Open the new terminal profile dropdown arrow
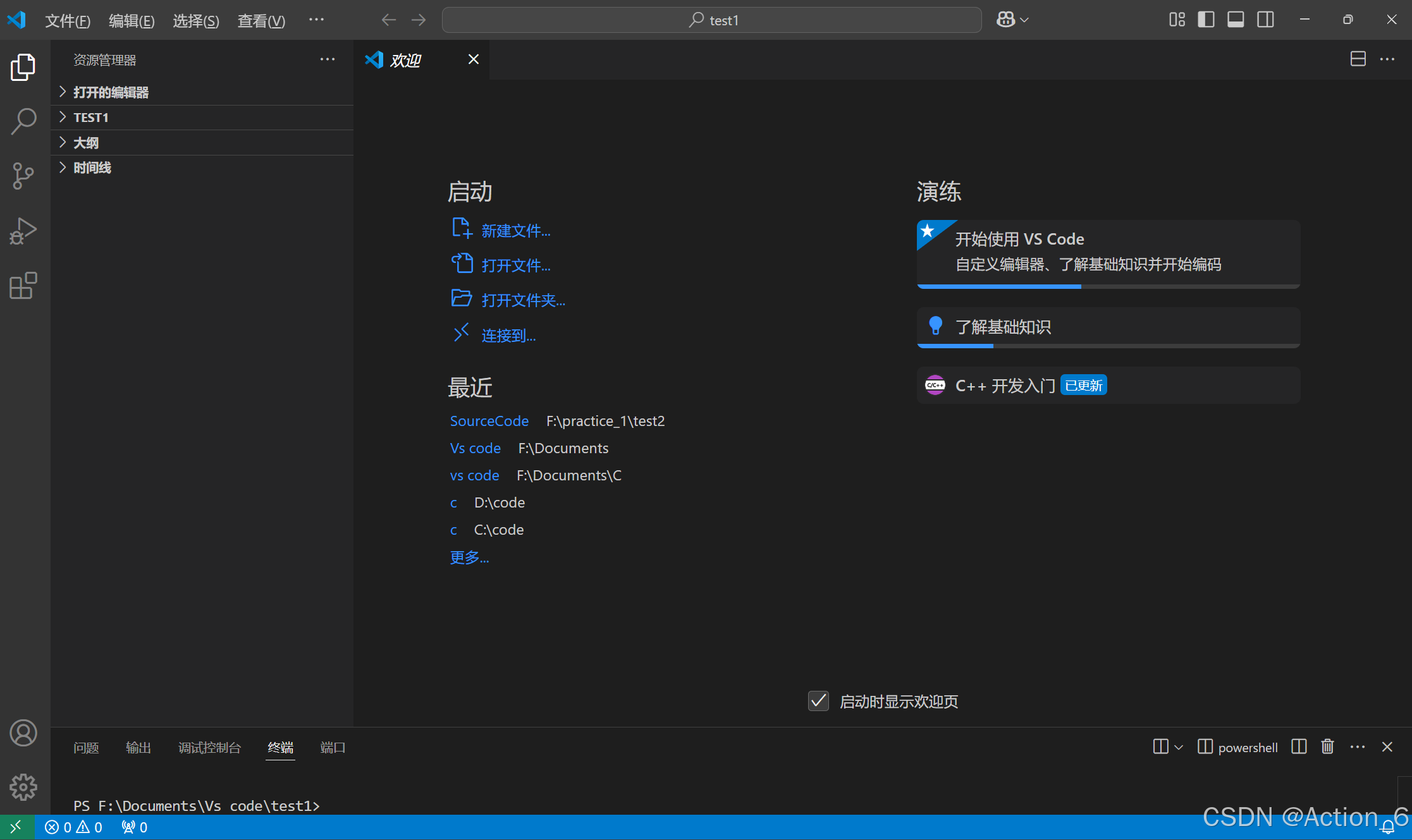This screenshot has height=840, width=1412. [x=1179, y=747]
